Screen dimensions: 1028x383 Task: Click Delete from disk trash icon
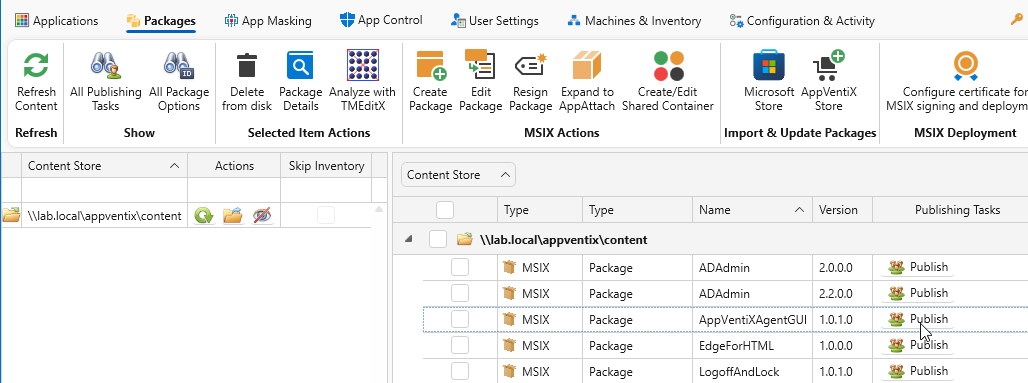[247, 66]
